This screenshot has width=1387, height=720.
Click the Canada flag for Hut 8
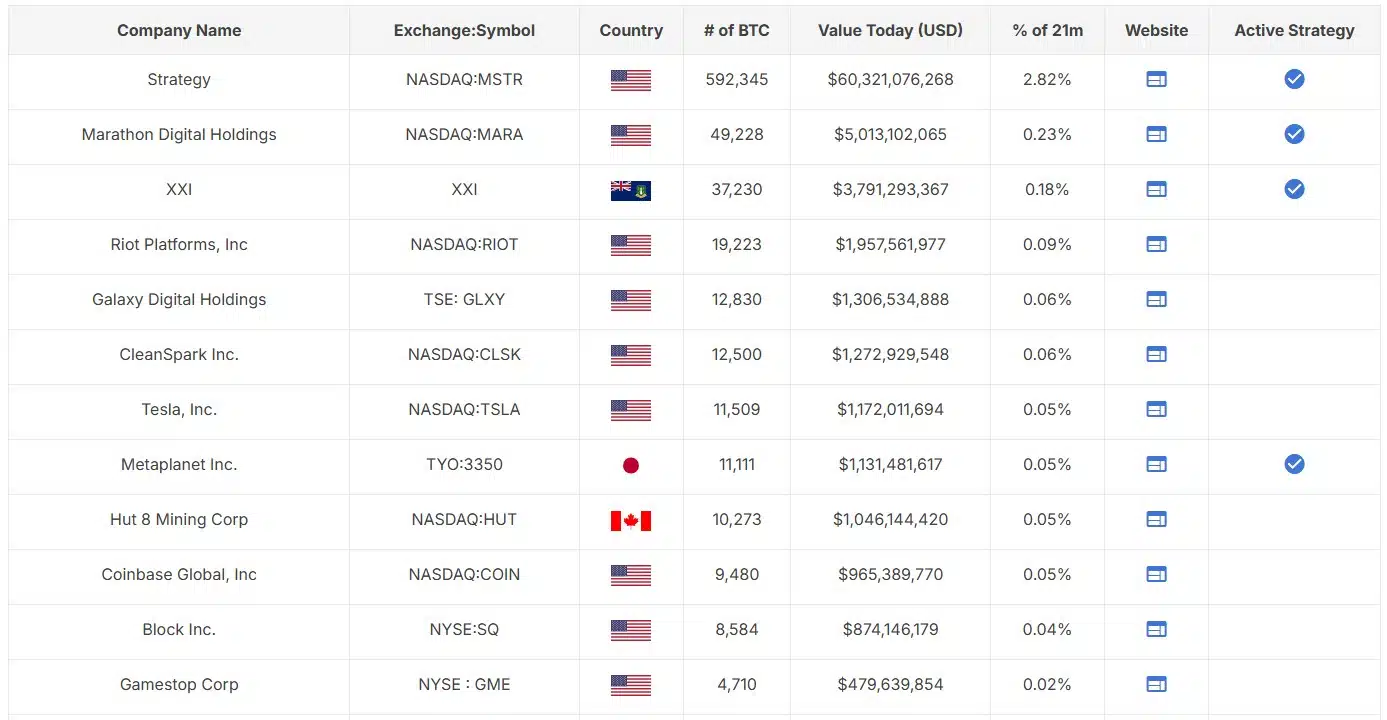tap(631, 520)
